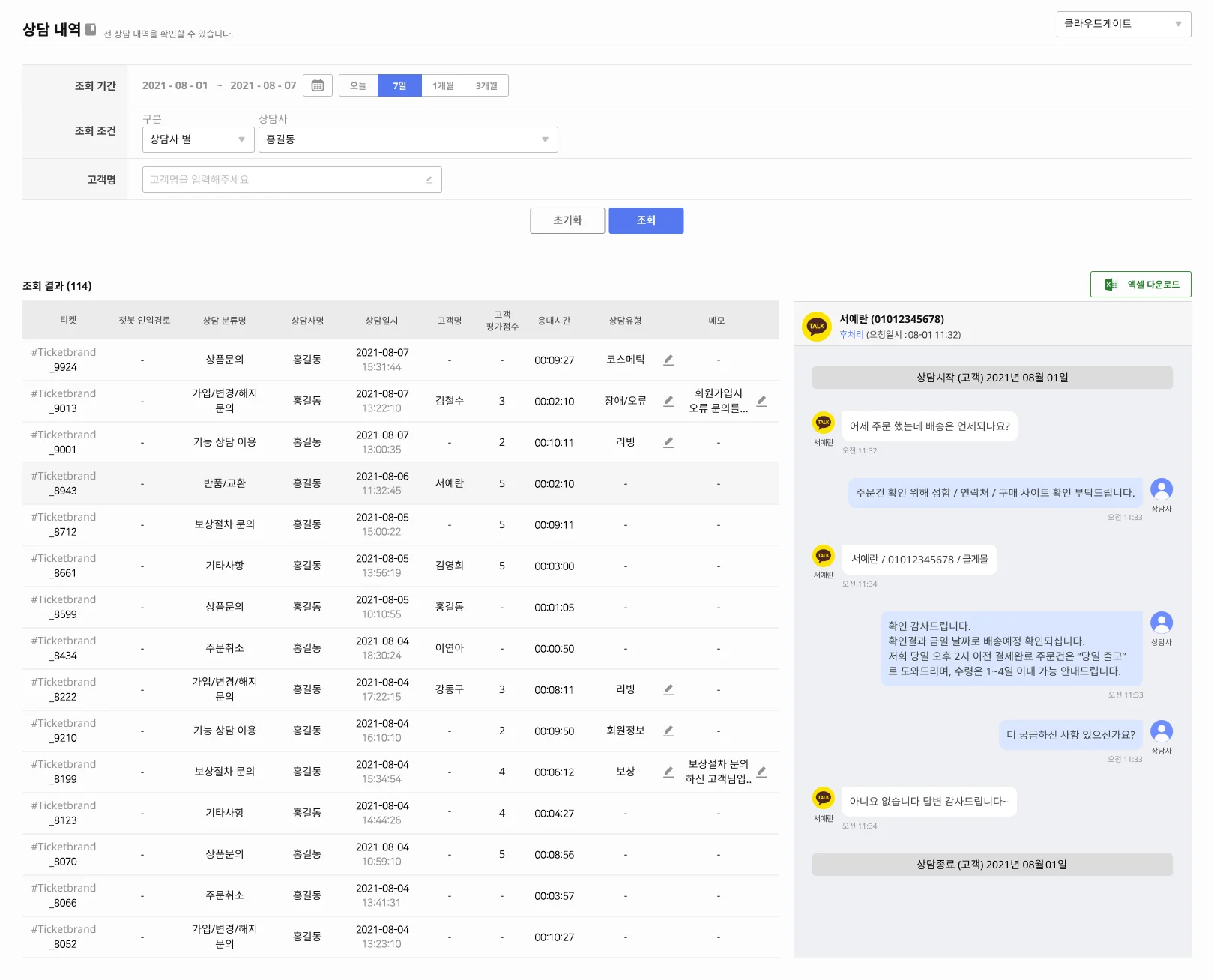Expand the 클라우드게이트 dropdown
This screenshot has width=1214, height=980.
1123,24
